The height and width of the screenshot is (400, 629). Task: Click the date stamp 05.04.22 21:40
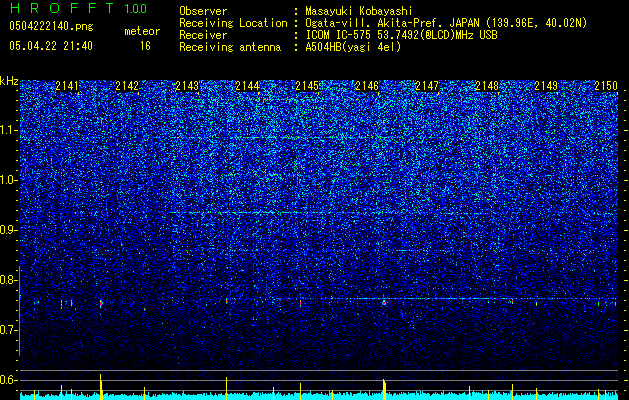click(x=51, y=46)
